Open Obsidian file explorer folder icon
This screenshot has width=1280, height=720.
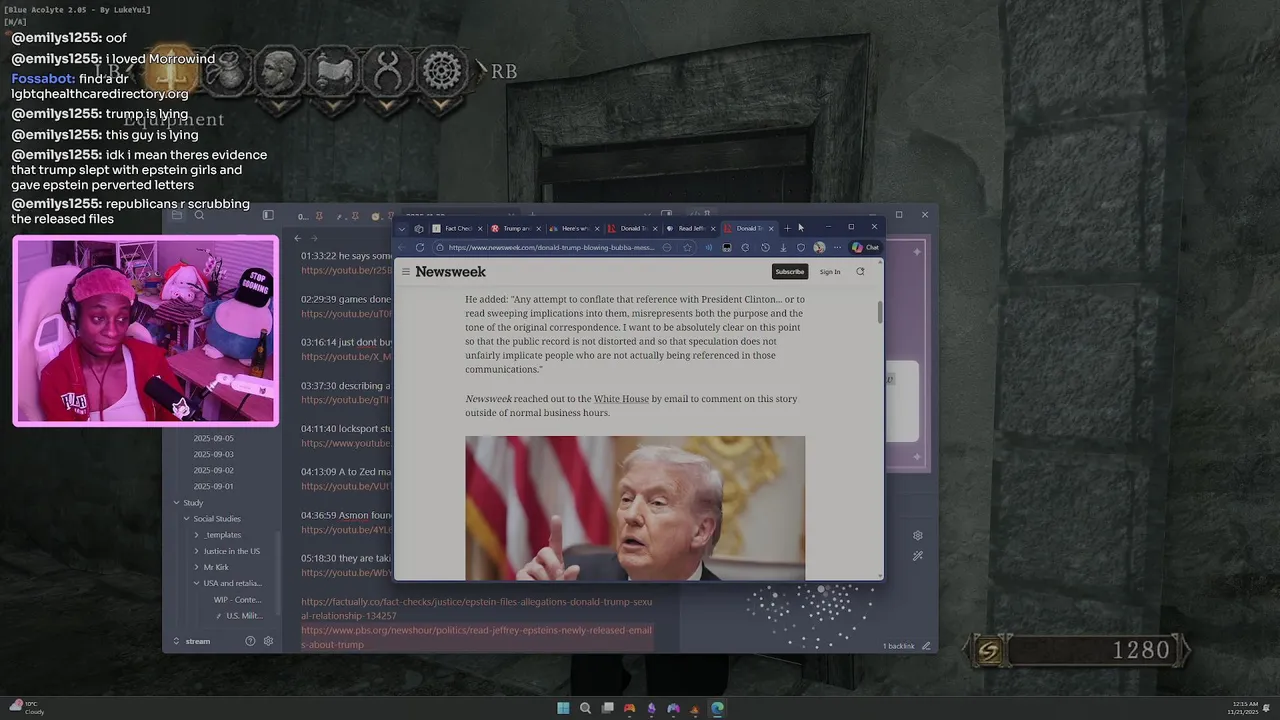[x=177, y=215]
